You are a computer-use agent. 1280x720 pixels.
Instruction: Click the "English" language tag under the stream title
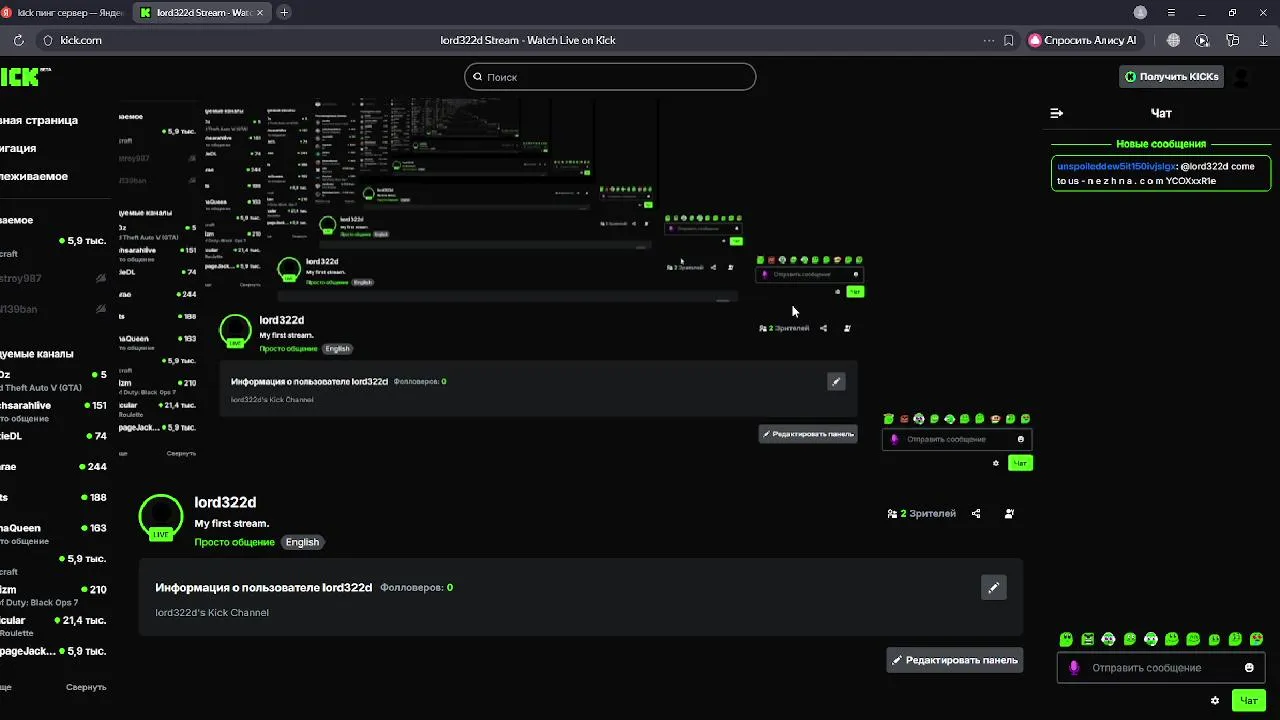[302, 542]
